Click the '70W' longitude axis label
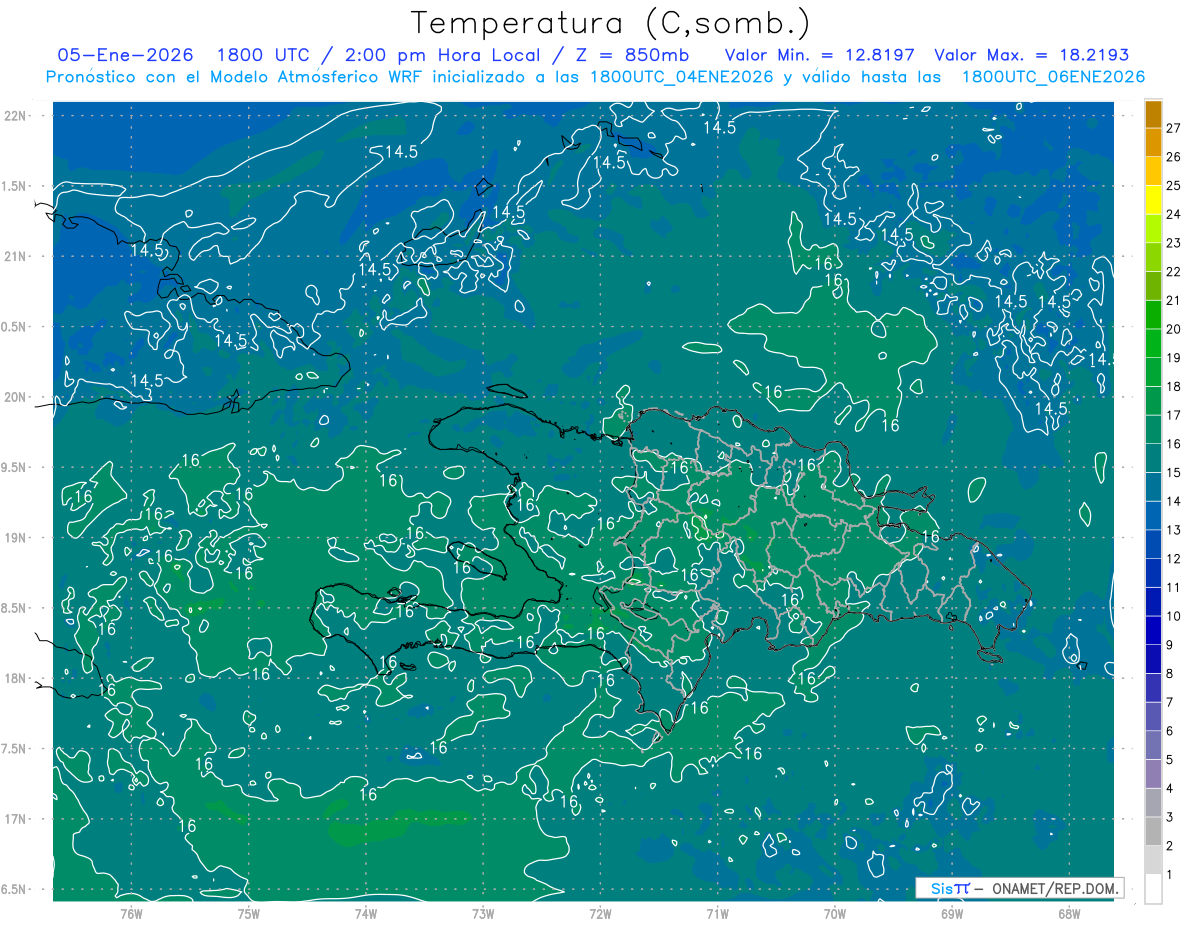This screenshot has height=927, width=1200. coord(834,913)
